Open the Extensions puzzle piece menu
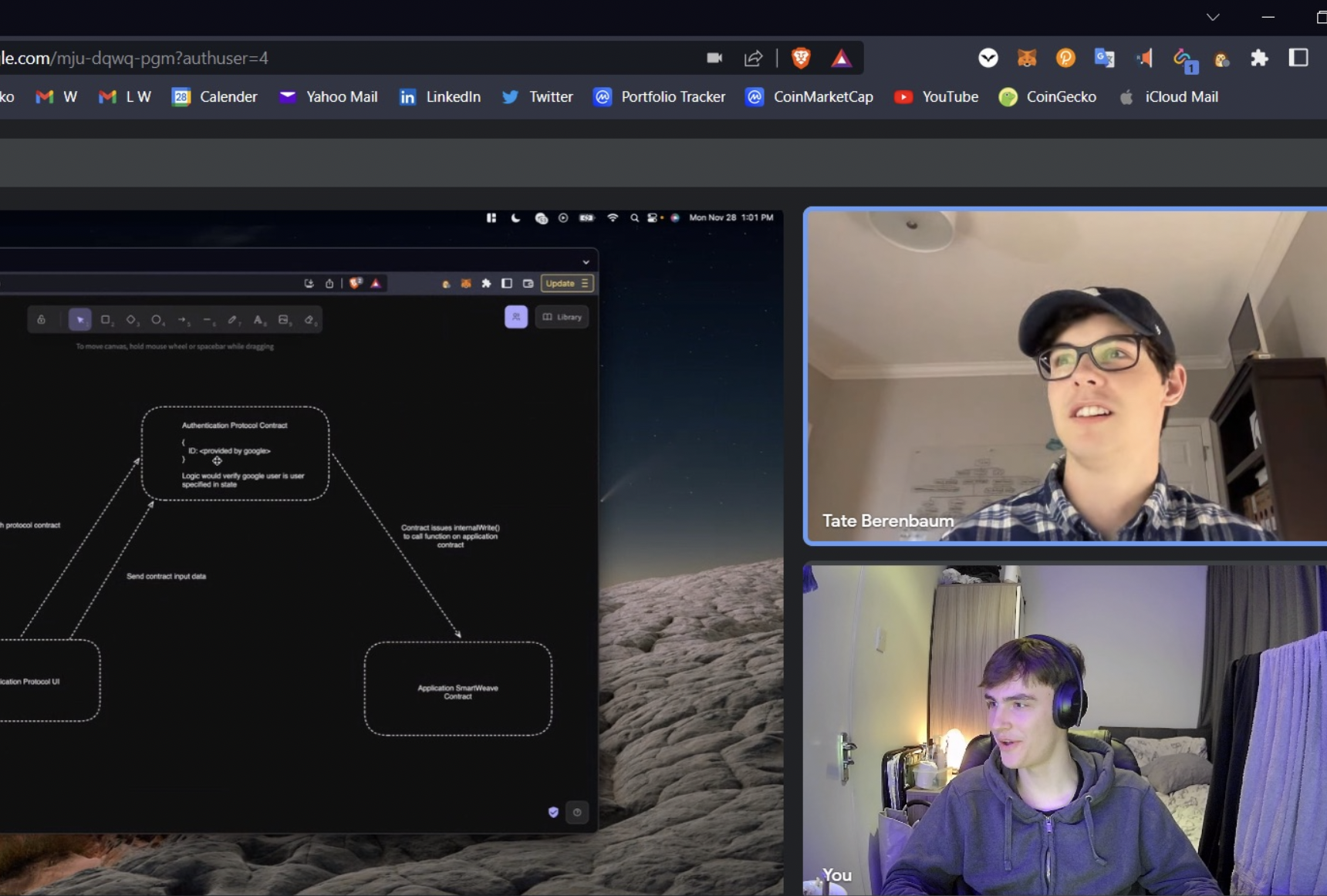This screenshot has height=896, width=1327. (1259, 59)
